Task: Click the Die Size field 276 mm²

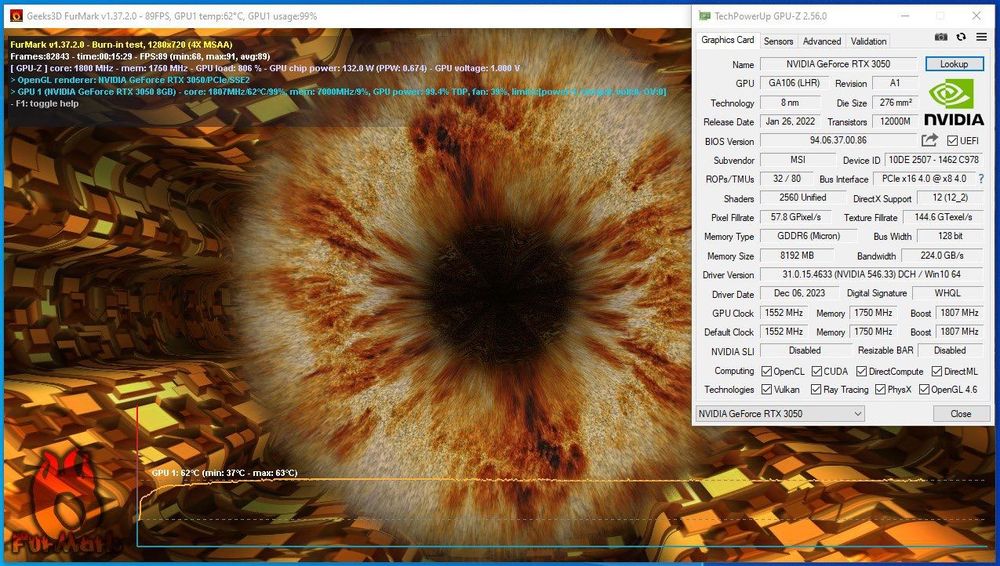Action: point(895,102)
